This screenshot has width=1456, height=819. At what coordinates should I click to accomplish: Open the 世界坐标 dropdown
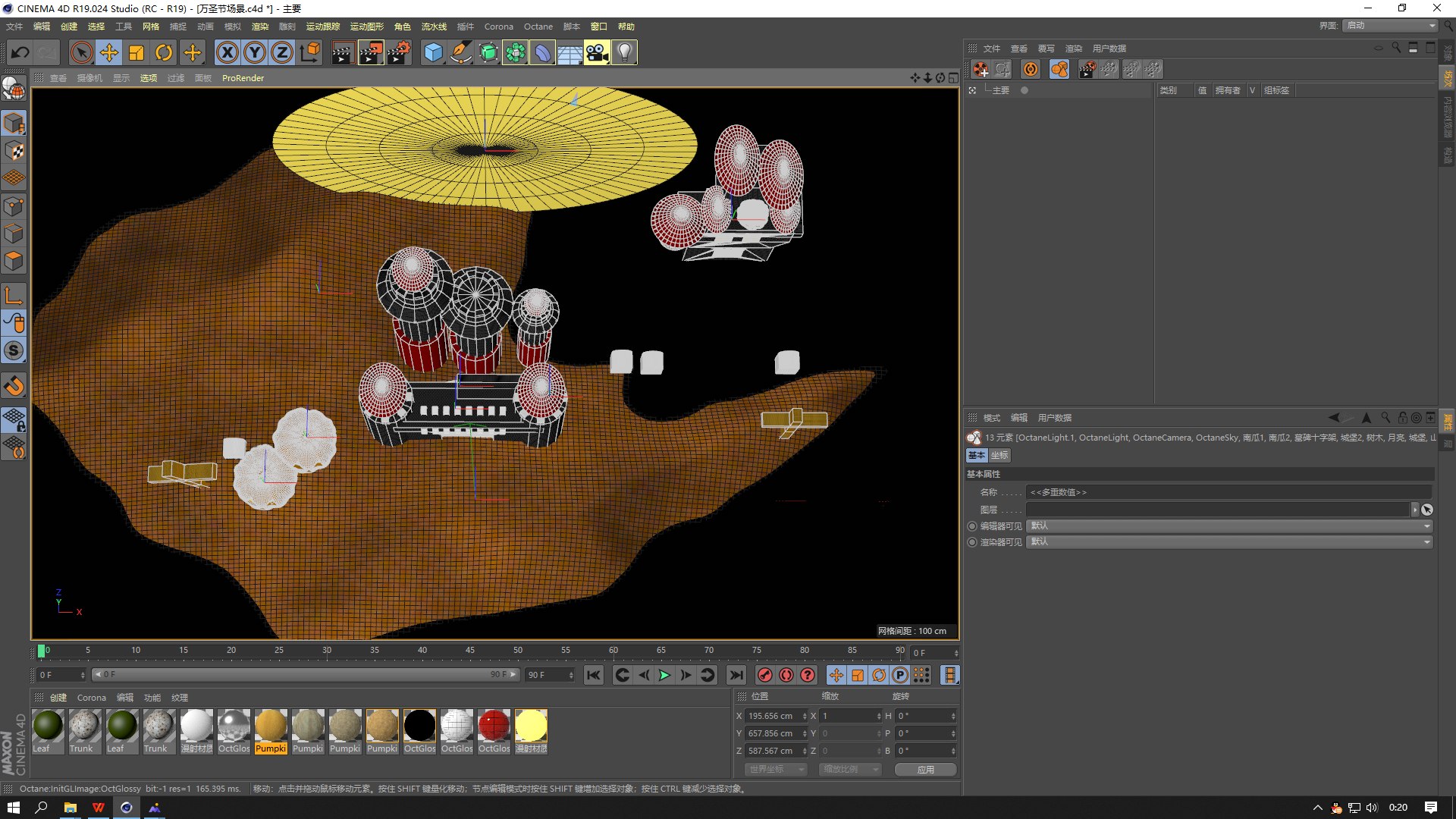(x=776, y=769)
